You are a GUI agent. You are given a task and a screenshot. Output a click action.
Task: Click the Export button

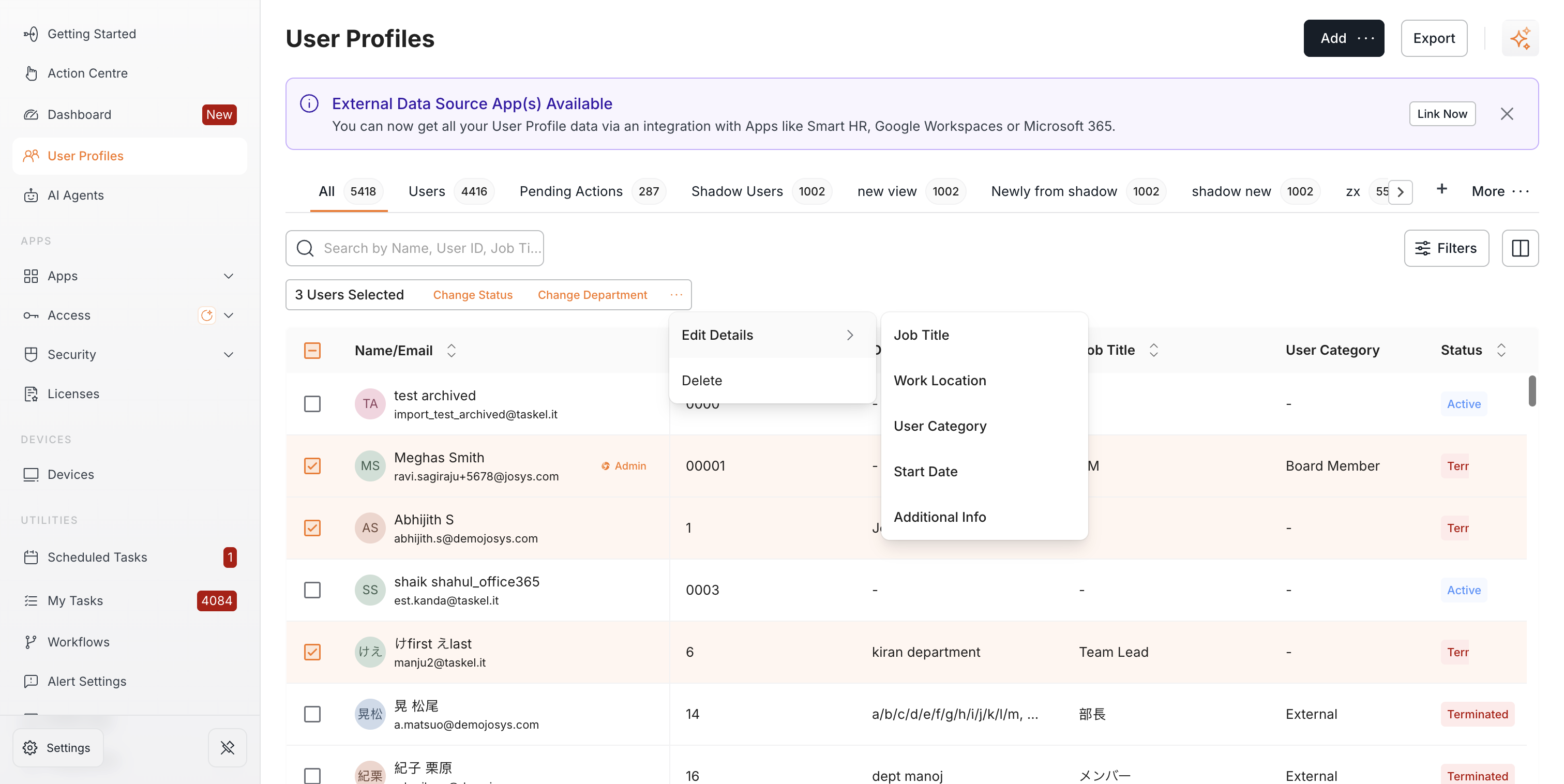click(x=1434, y=38)
